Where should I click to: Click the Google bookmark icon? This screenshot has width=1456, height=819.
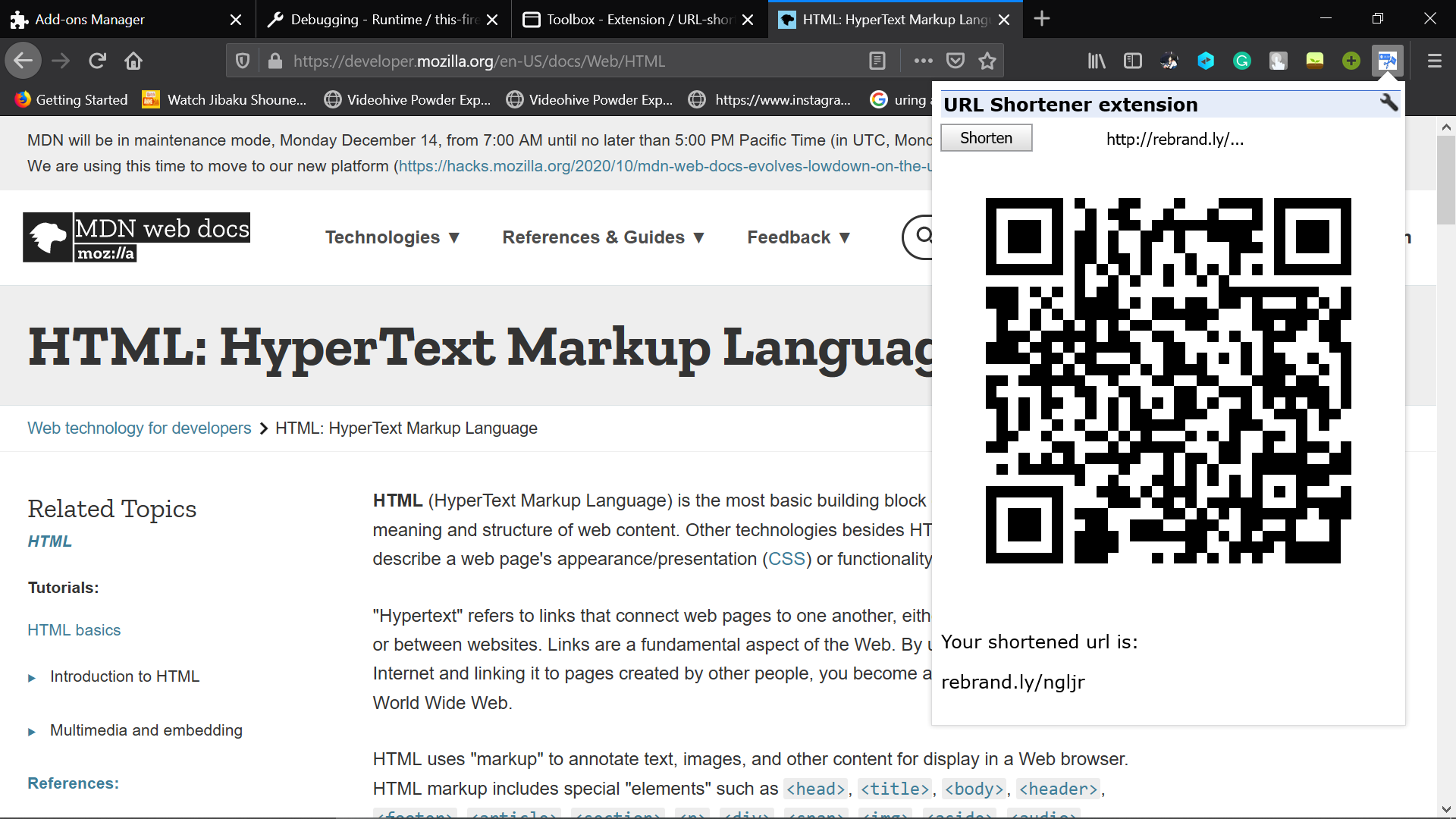tap(879, 99)
